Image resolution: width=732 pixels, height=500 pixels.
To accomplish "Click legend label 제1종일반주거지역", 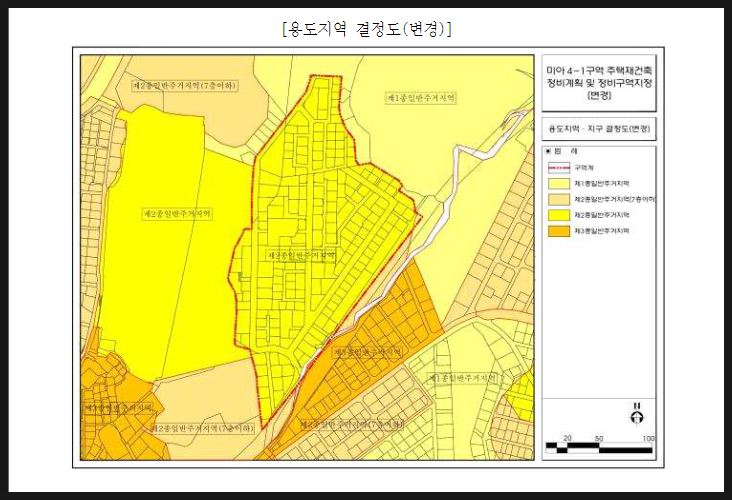I will pyautogui.click(x=602, y=183).
